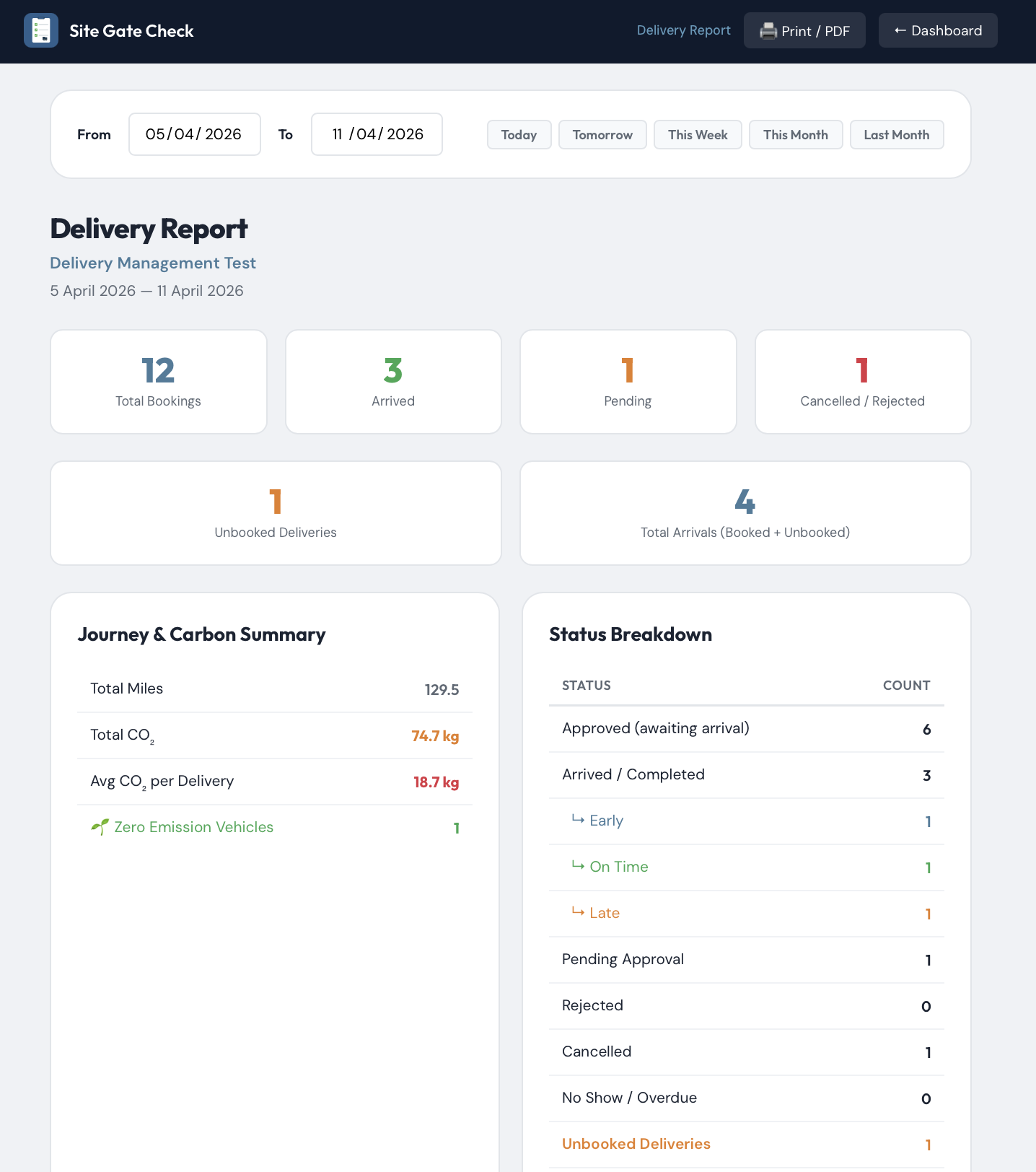Click the Pending summary card
1036x1172 pixels.
(628, 382)
